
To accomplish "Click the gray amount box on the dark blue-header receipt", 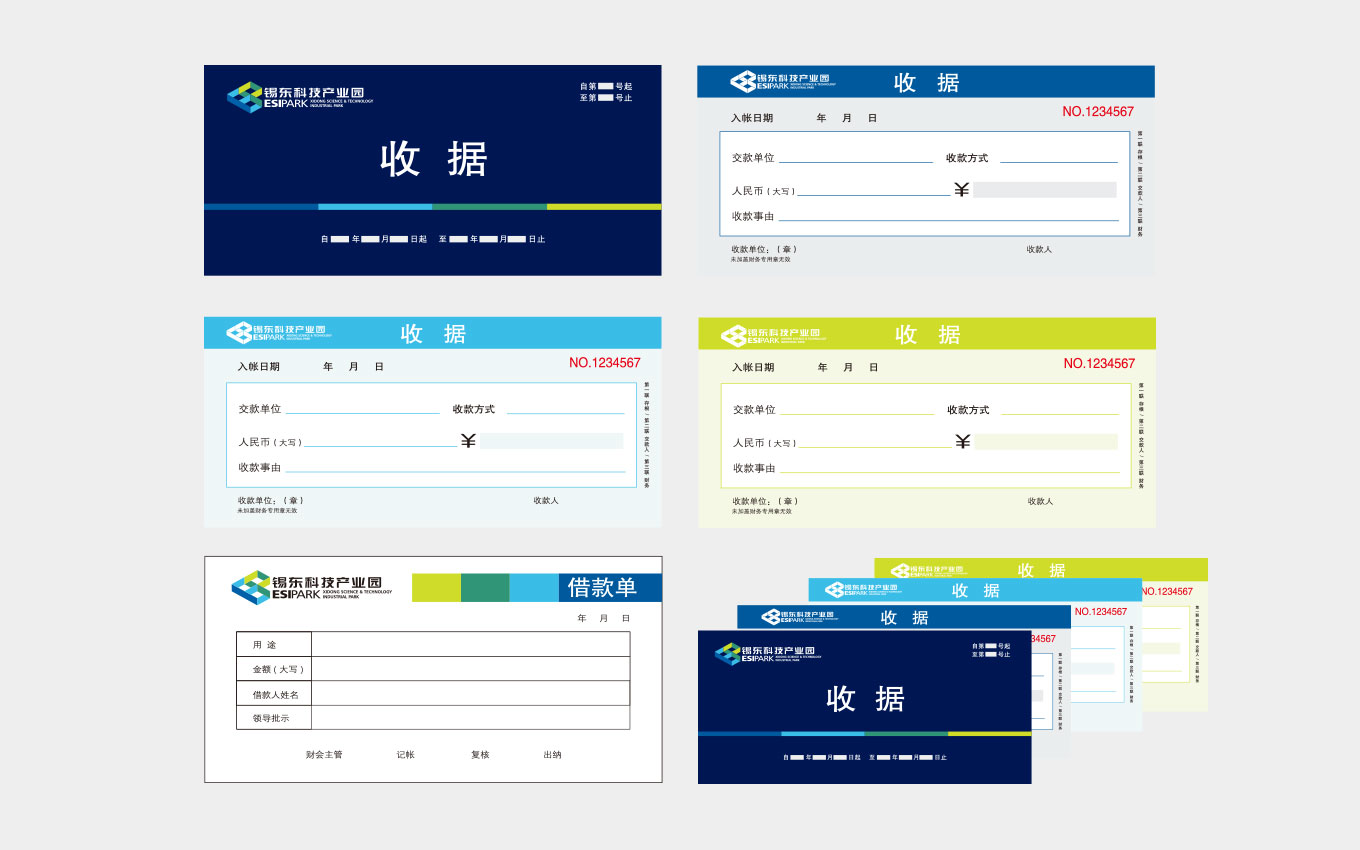I will tap(1044, 190).
